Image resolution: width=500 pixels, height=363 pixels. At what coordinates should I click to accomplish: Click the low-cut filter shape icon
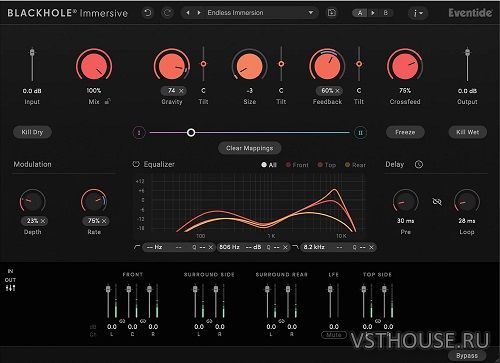(137, 247)
